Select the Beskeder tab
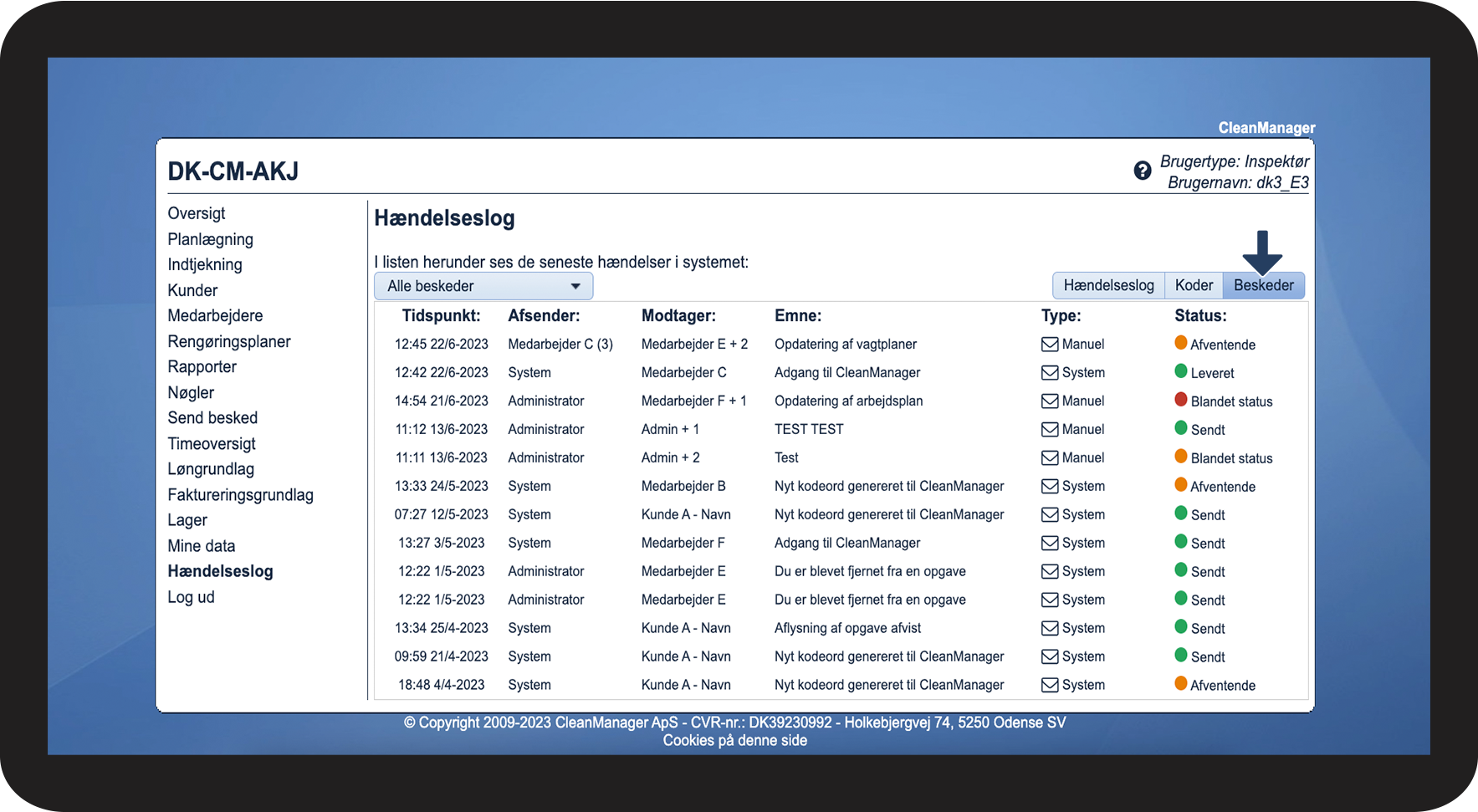 pyautogui.click(x=1263, y=285)
